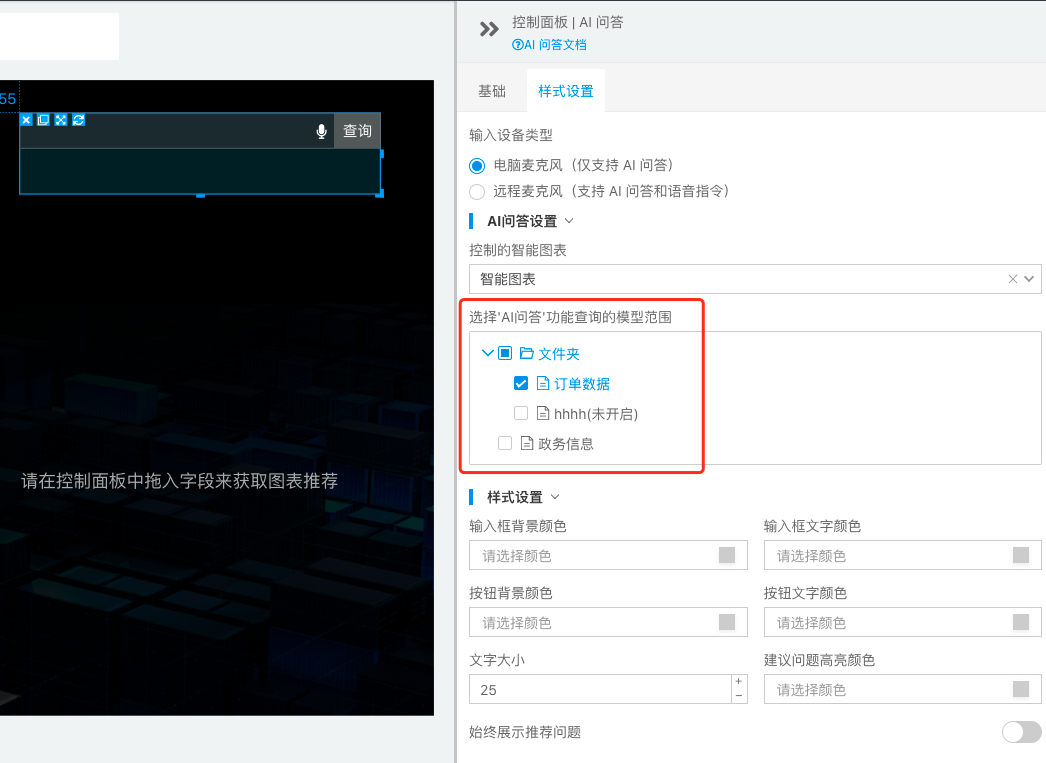Open the 输入框背景颜色 color swatch
Image resolution: width=1046 pixels, height=763 pixels.
(727, 555)
